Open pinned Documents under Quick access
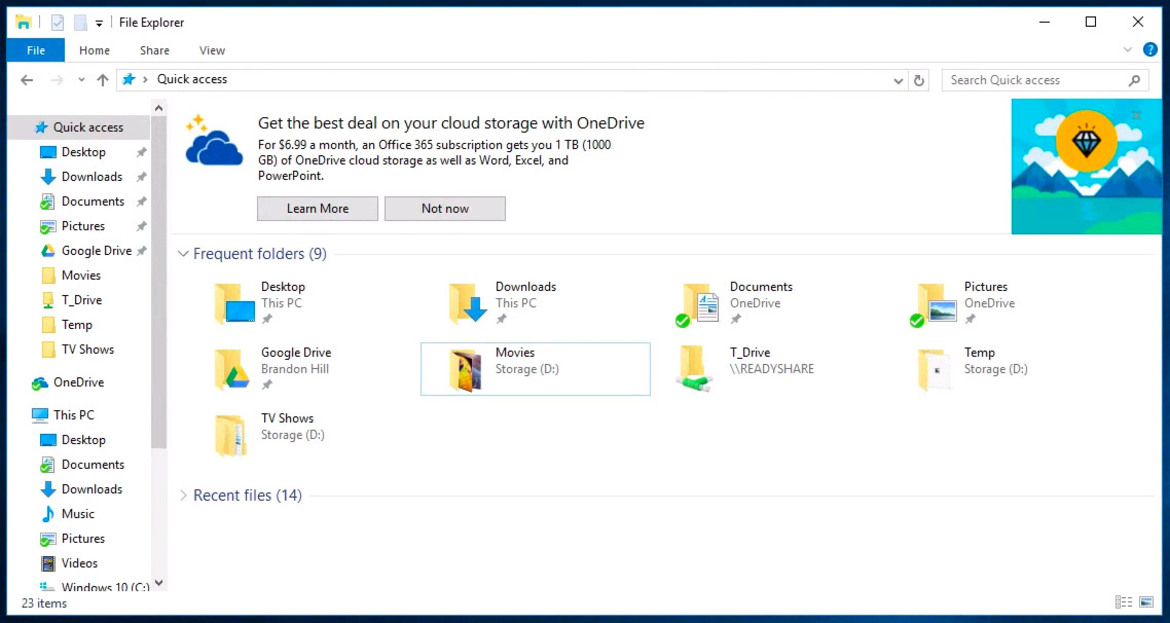This screenshot has height=623, width=1170. point(93,201)
